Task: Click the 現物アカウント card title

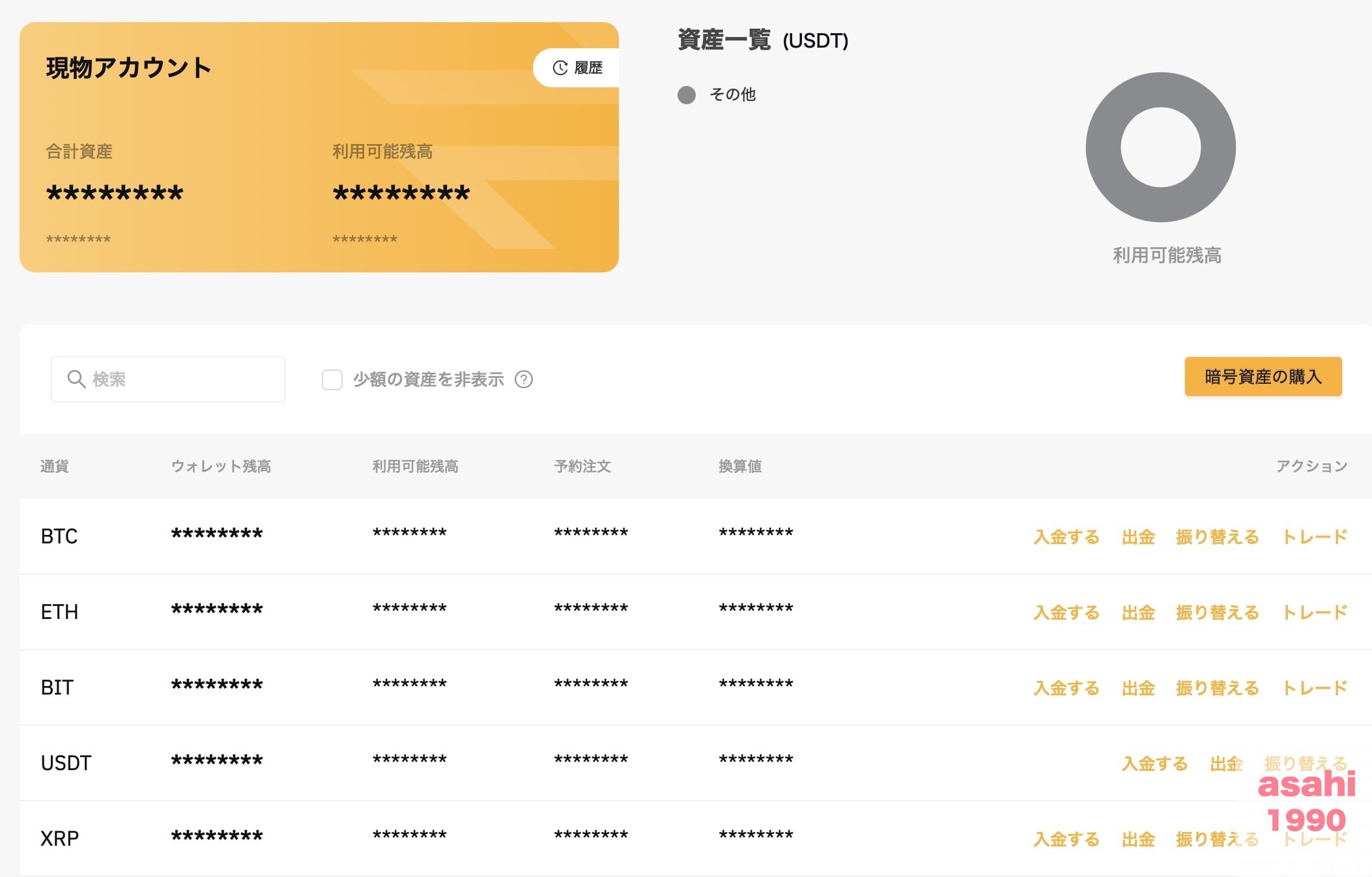Action: click(128, 68)
